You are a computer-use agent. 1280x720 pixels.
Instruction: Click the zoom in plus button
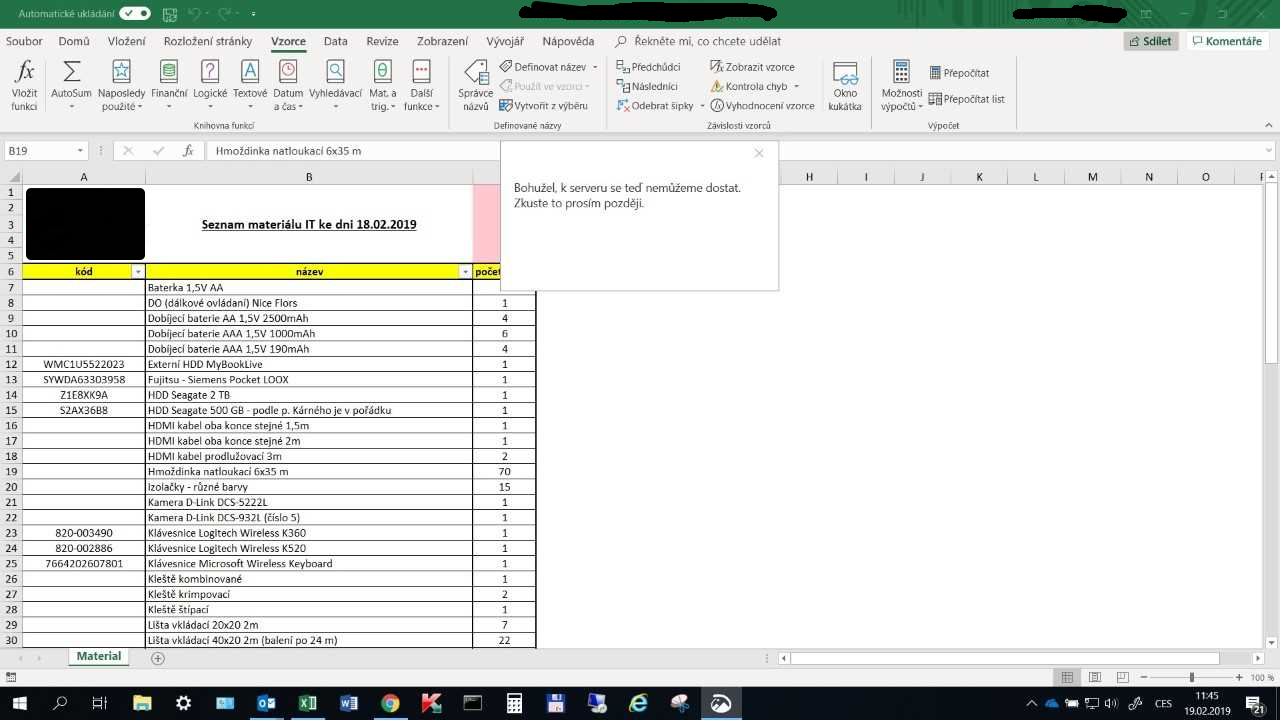(x=1238, y=677)
